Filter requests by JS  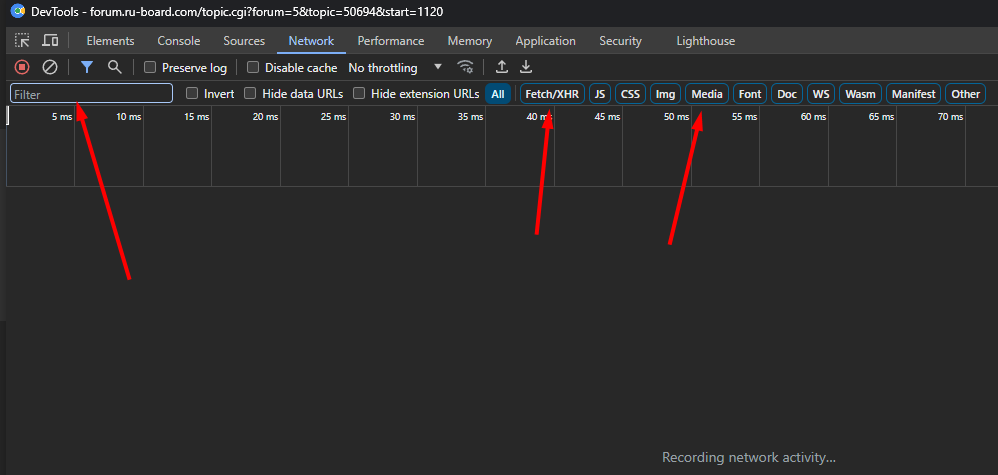tap(600, 94)
